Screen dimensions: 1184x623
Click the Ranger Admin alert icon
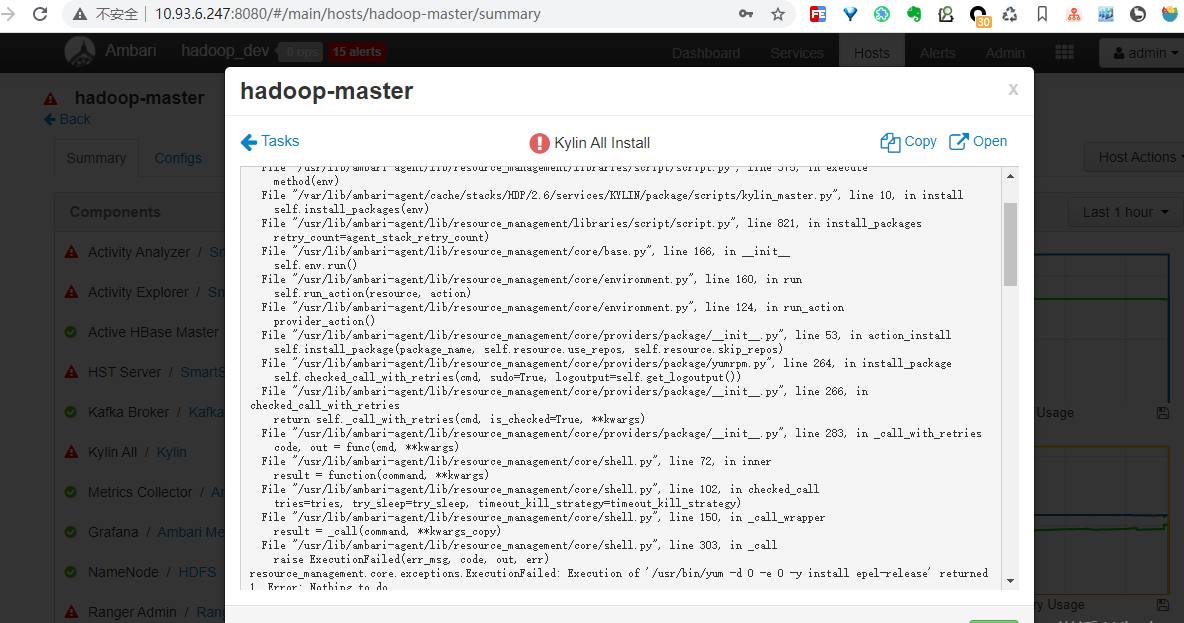tap(71, 612)
